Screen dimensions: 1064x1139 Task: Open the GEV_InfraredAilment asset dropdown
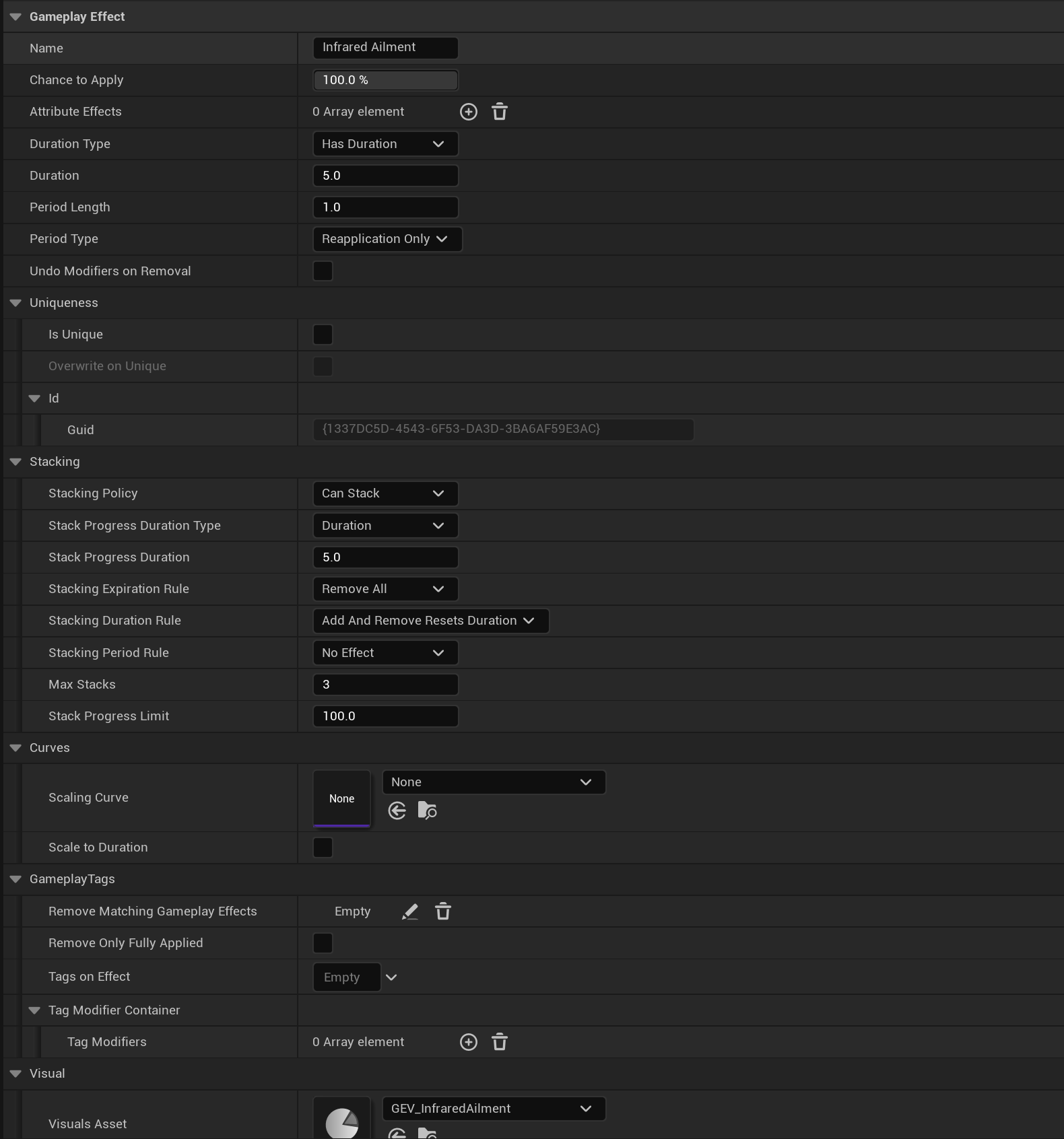[494, 1109]
